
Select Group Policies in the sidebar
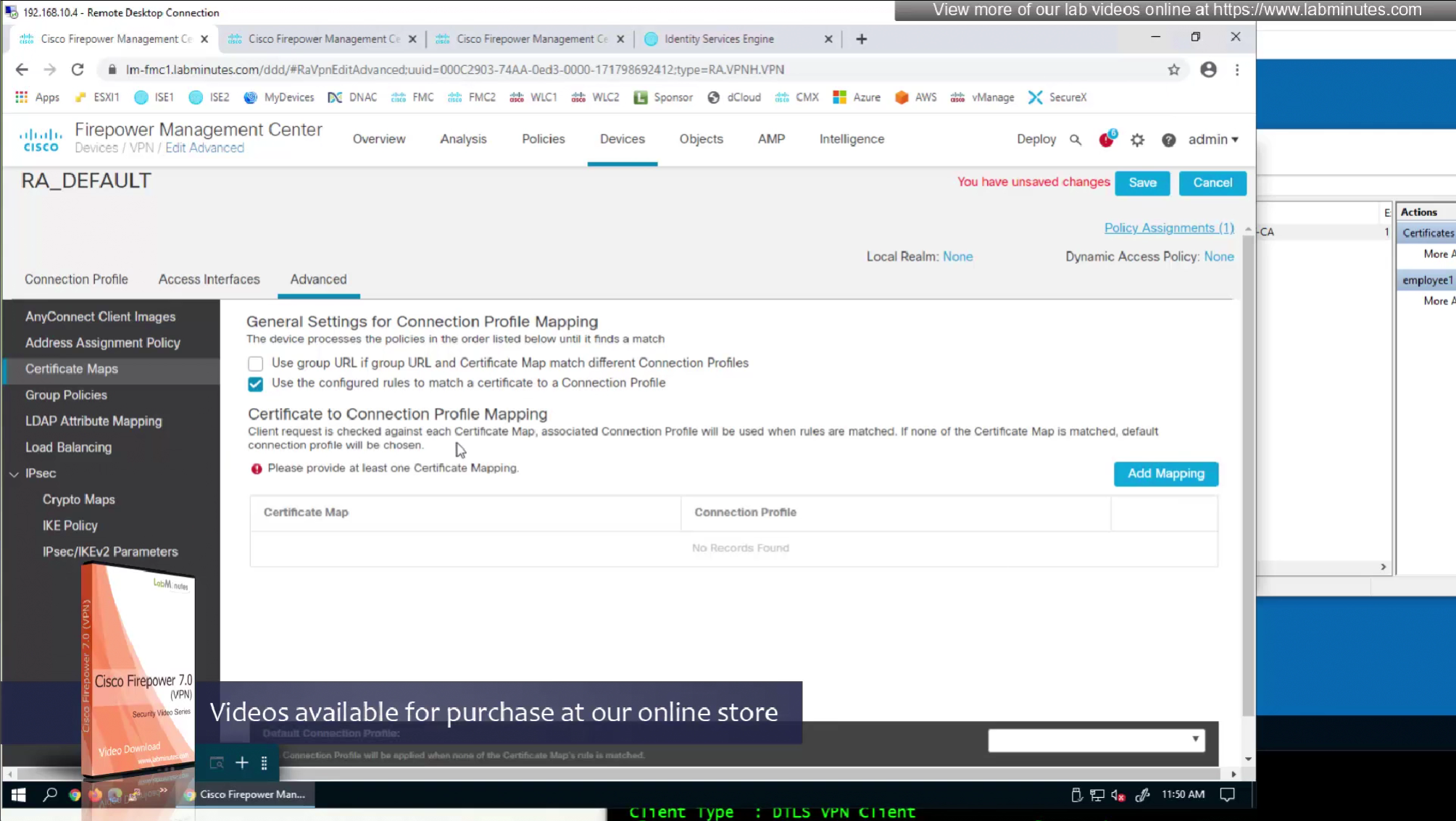(66, 395)
